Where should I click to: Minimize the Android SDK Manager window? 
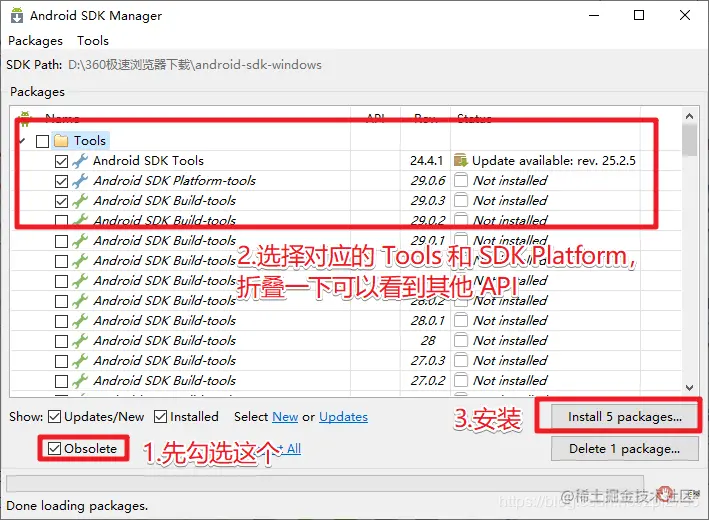coord(594,15)
